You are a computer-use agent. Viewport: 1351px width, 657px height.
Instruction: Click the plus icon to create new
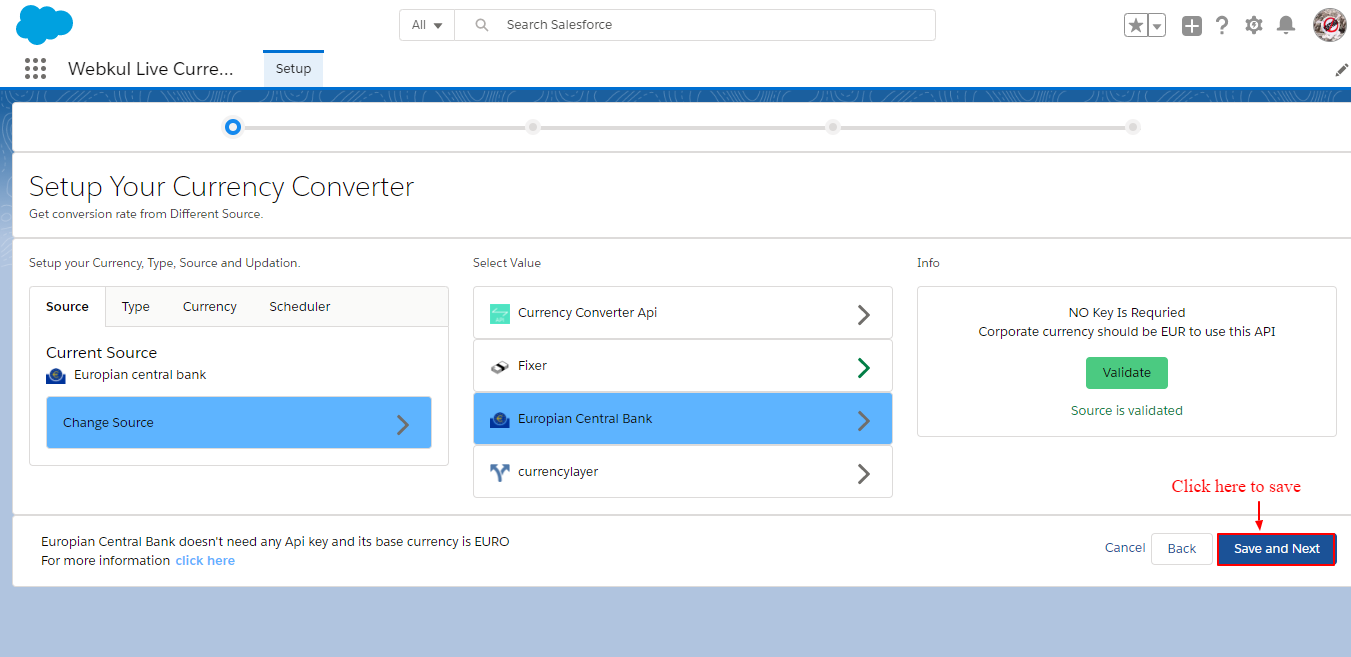1191,25
